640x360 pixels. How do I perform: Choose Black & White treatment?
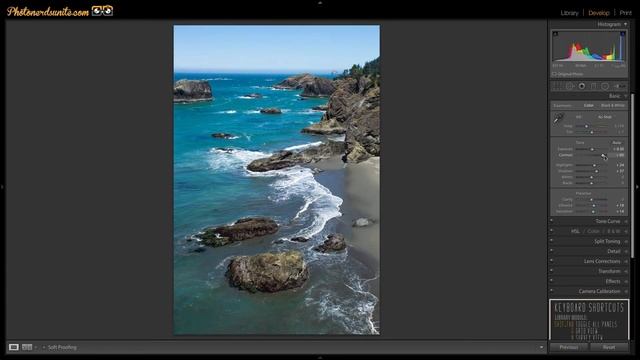point(613,105)
